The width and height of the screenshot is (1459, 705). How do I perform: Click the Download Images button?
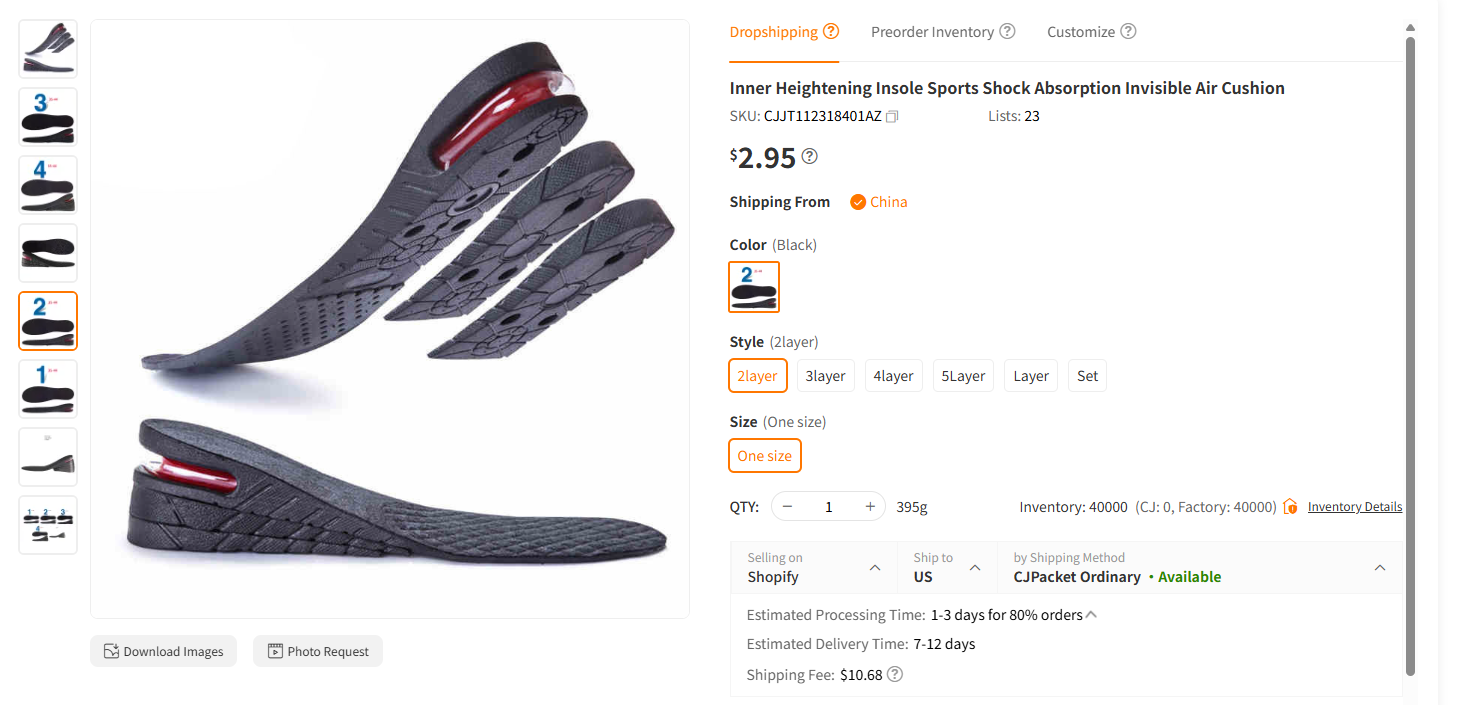pyautogui.click(x=163, y=651)
